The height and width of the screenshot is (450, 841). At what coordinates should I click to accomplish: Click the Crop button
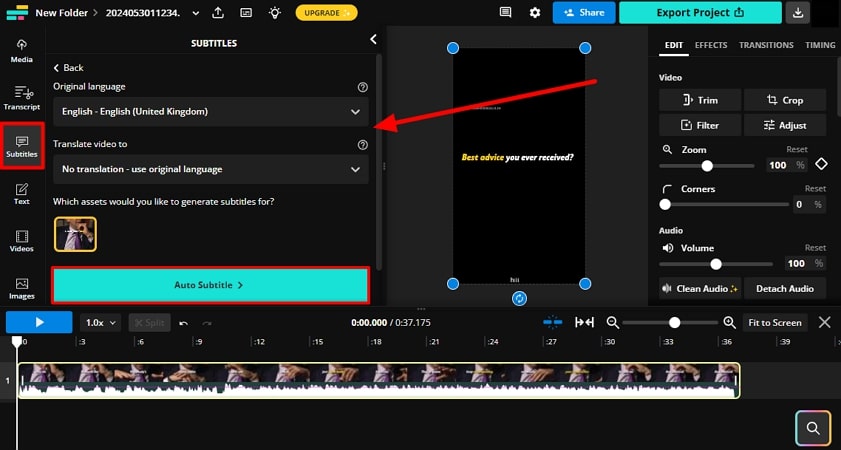click(x=785, y=100)
